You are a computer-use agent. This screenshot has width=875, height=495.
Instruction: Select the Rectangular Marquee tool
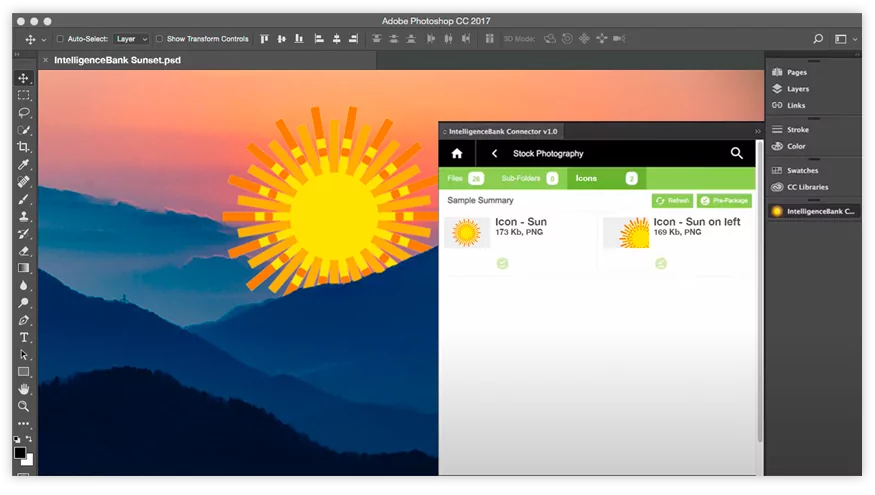click(x=23, y=95)
